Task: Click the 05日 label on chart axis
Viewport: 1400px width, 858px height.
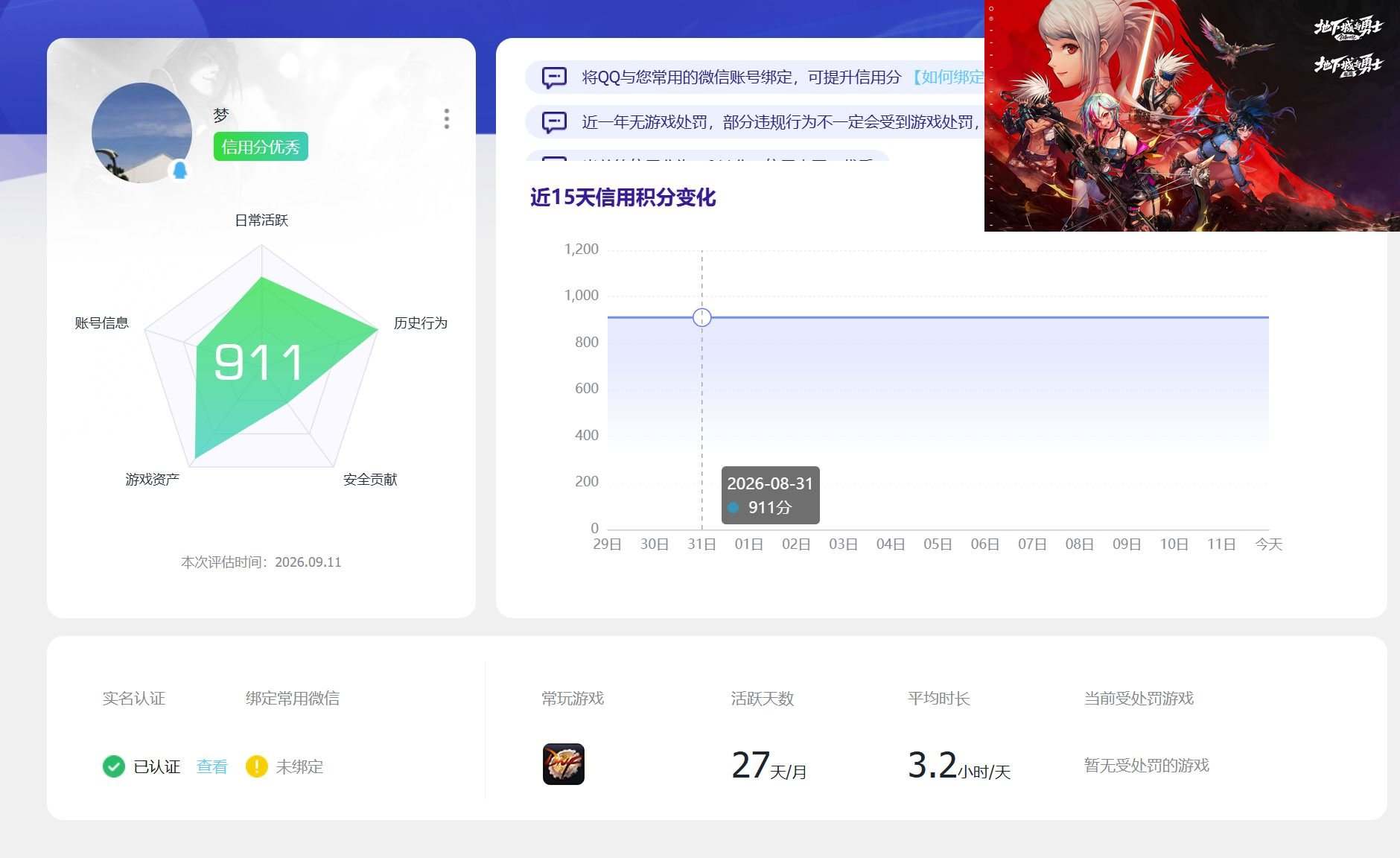Action: coord(938,544)
